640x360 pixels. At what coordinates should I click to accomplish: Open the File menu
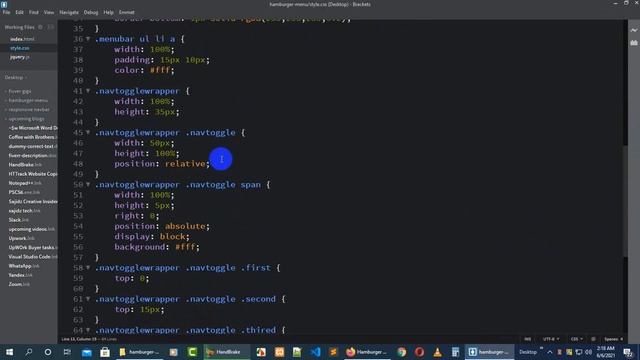7,12
